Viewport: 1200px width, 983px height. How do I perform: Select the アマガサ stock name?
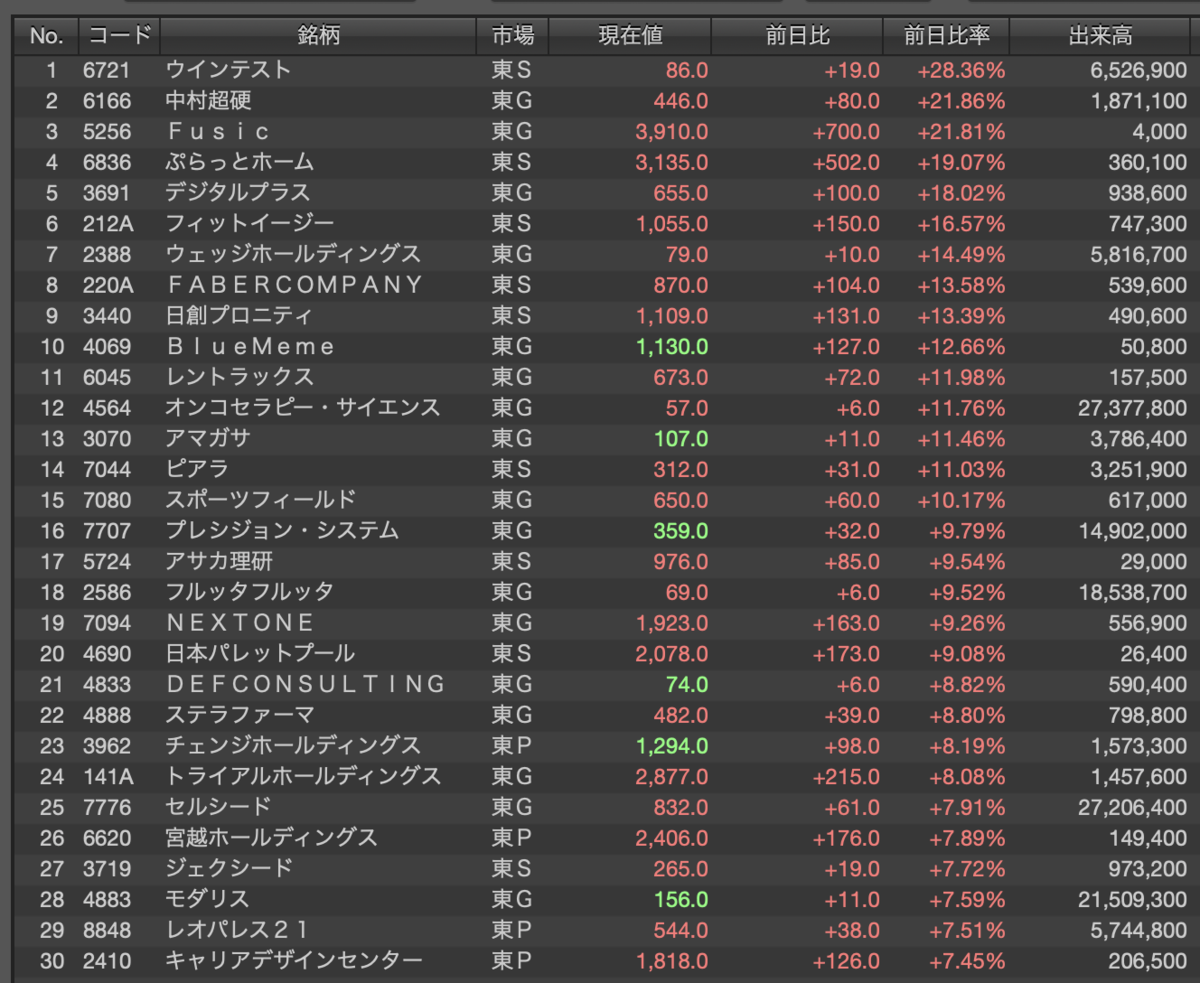tap(207, 439)
